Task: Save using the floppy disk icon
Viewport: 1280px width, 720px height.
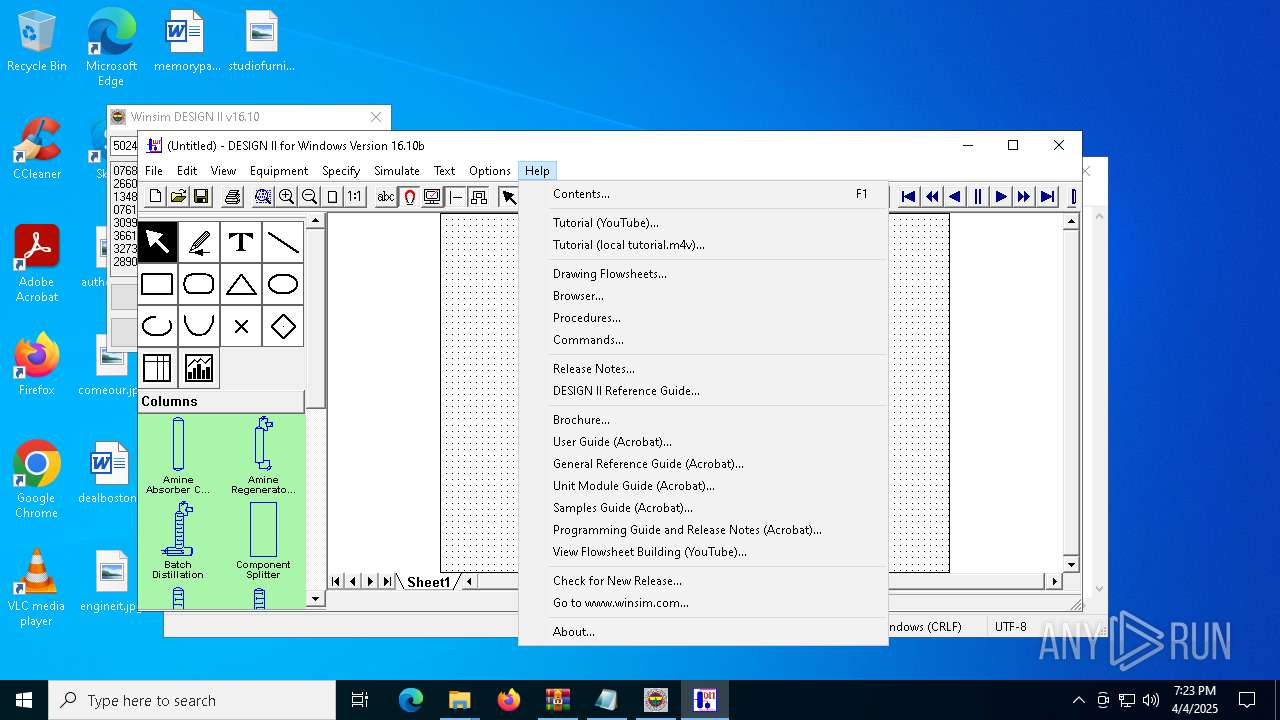Action: (201, 197)
